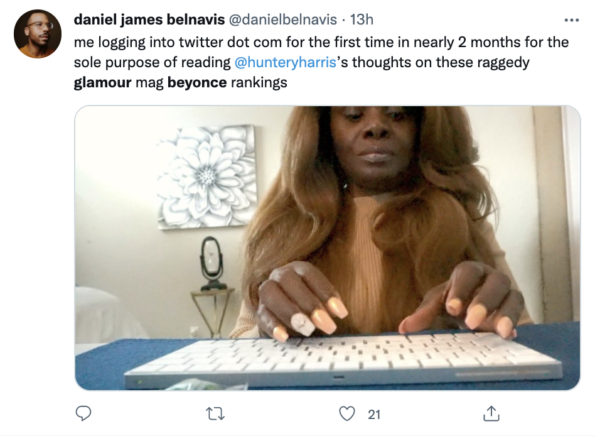This screenshot has height=436, width=595.
Task: Open the three-dot more options menu
Action: pyautogui.click(x=571, y=20)
